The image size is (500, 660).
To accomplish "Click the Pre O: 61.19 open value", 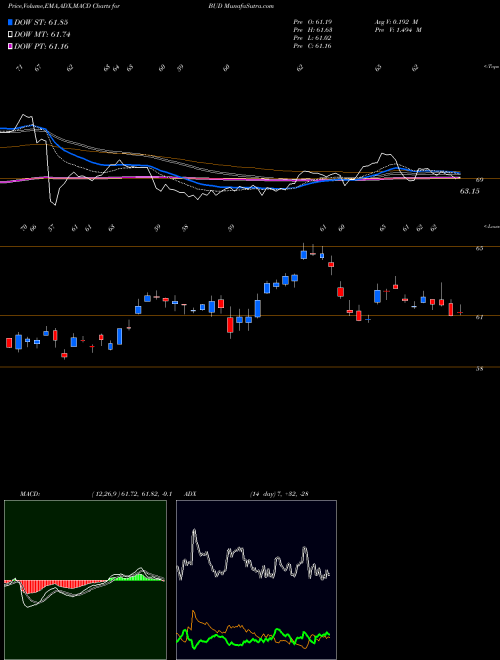I will click(x=314, y=22).
